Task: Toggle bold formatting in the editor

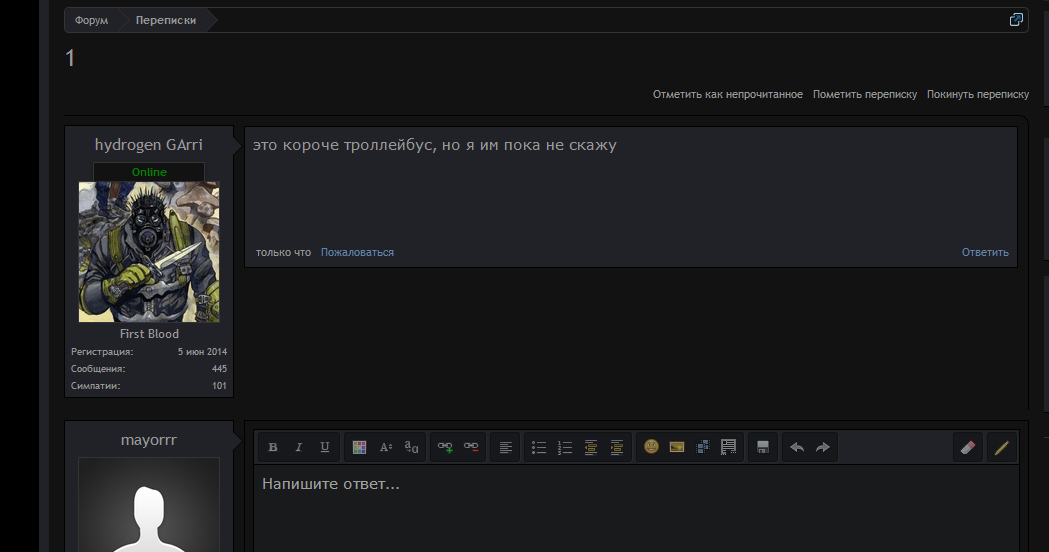Action: (x=273, y=447)
